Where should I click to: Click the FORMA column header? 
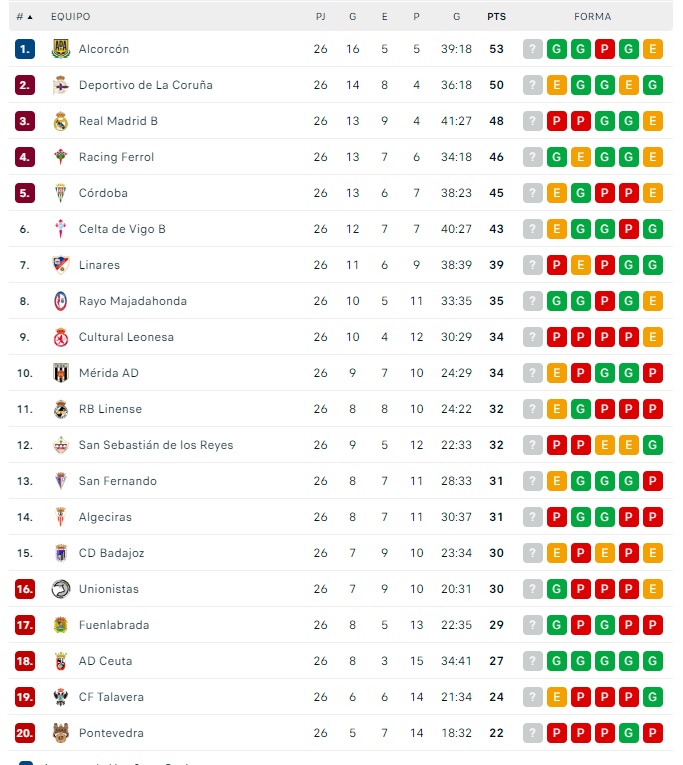tap(592, 17)
